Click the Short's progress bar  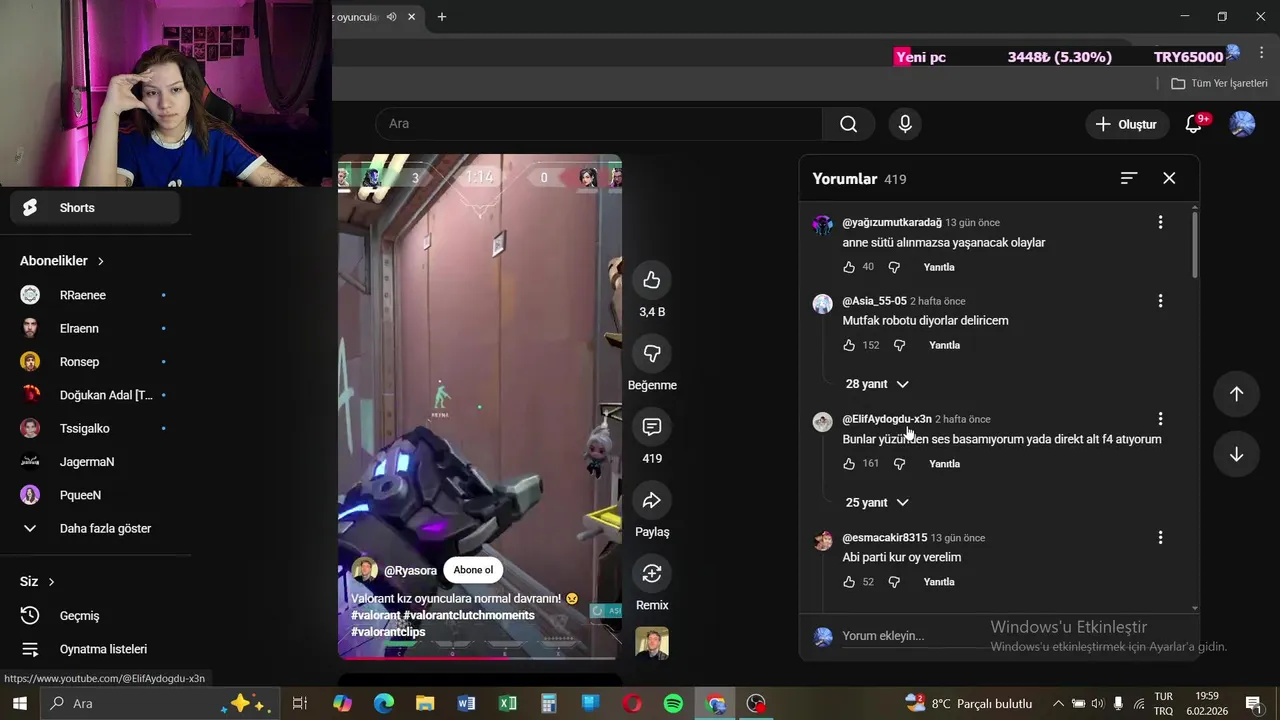click(x=479, y=657)
